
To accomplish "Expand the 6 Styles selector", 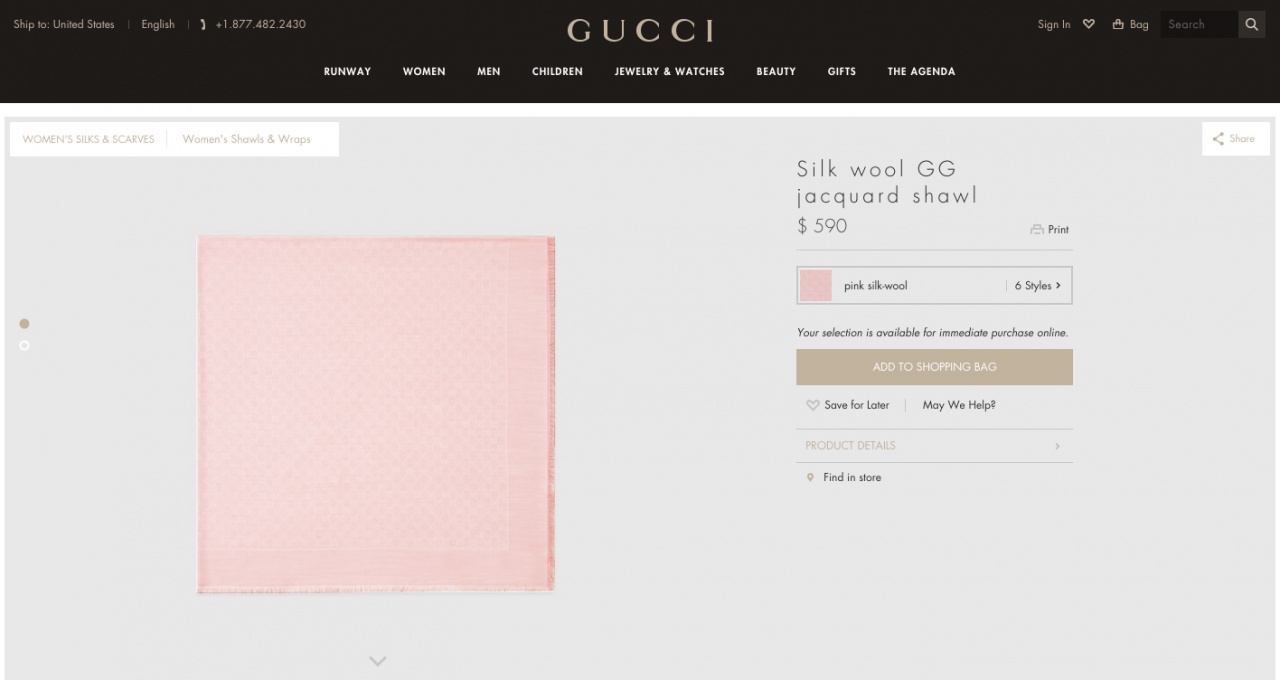I will (x=1038, y=286).
